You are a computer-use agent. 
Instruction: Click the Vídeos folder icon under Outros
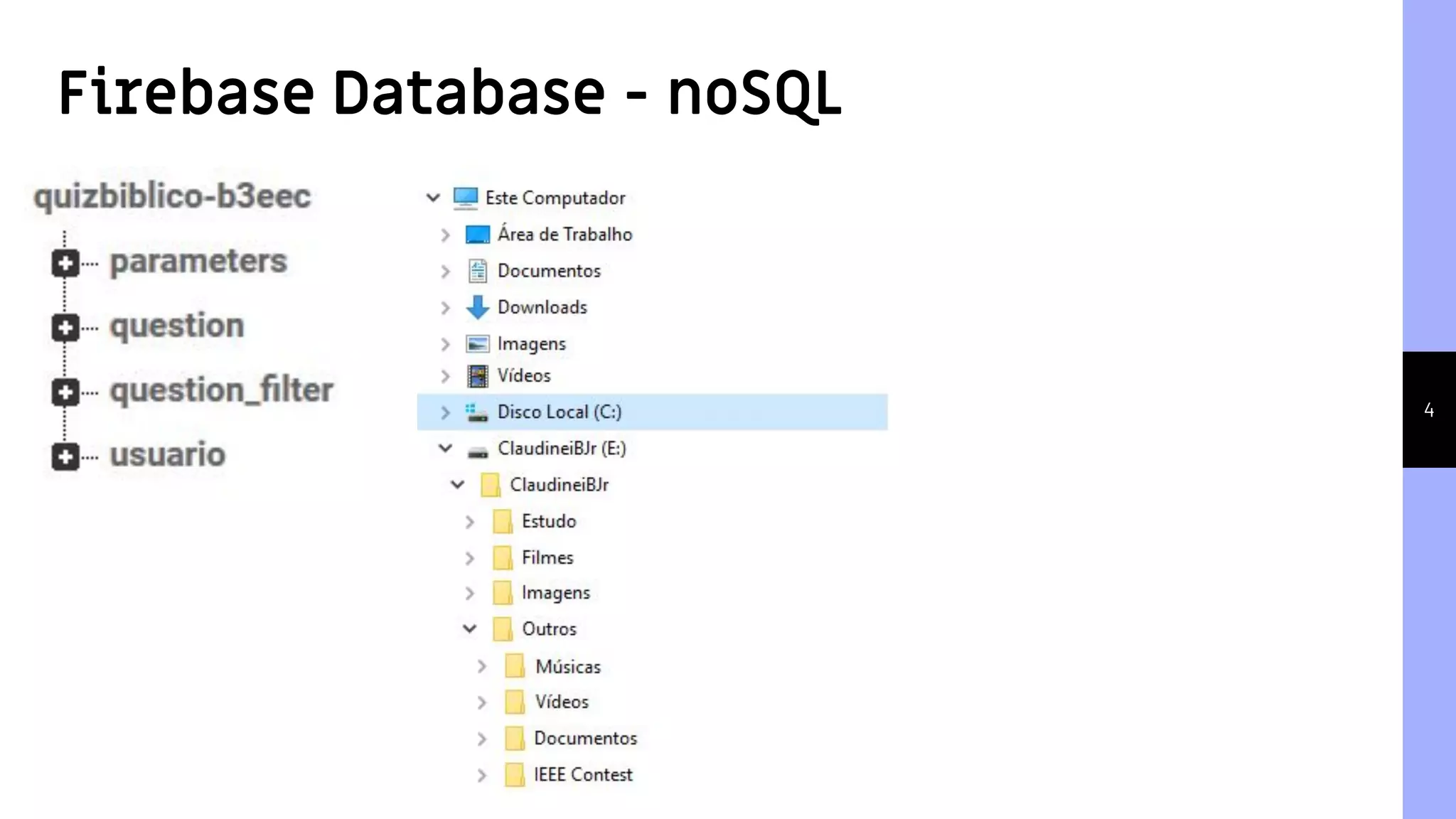tap(515, 702)
